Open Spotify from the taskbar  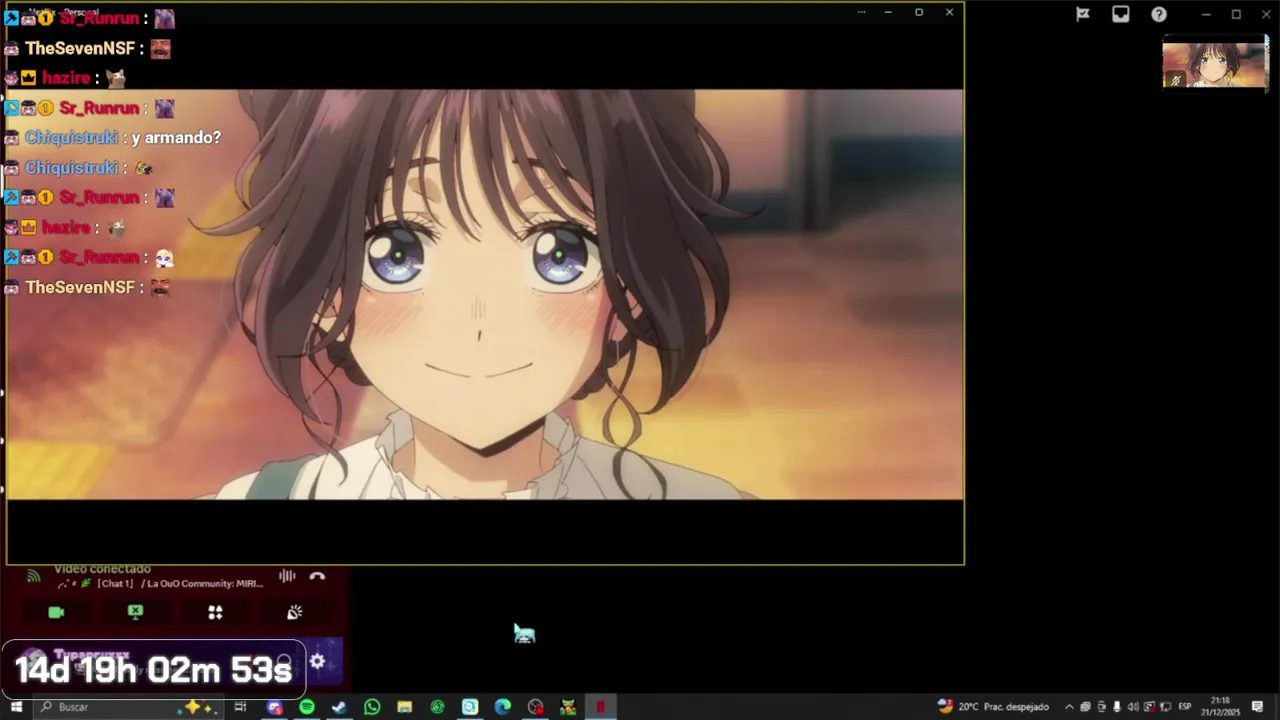(x=307, y=707)
